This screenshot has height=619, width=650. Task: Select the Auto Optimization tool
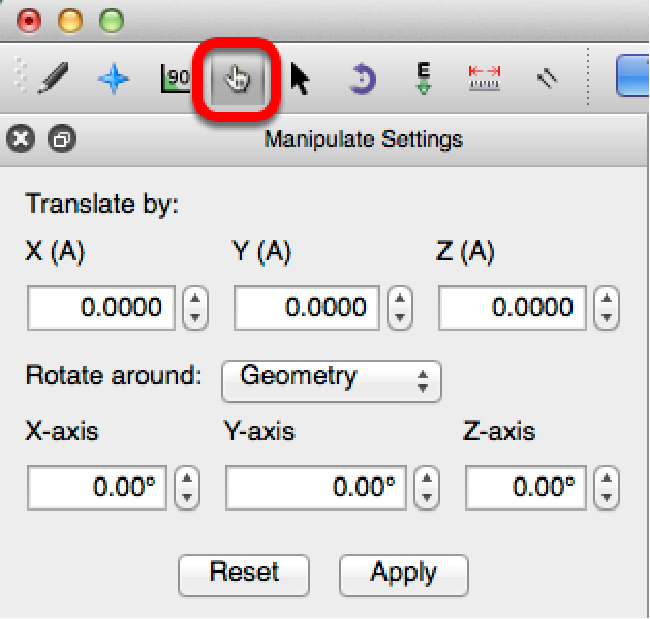pyautogui.click(x=423, y=79)
